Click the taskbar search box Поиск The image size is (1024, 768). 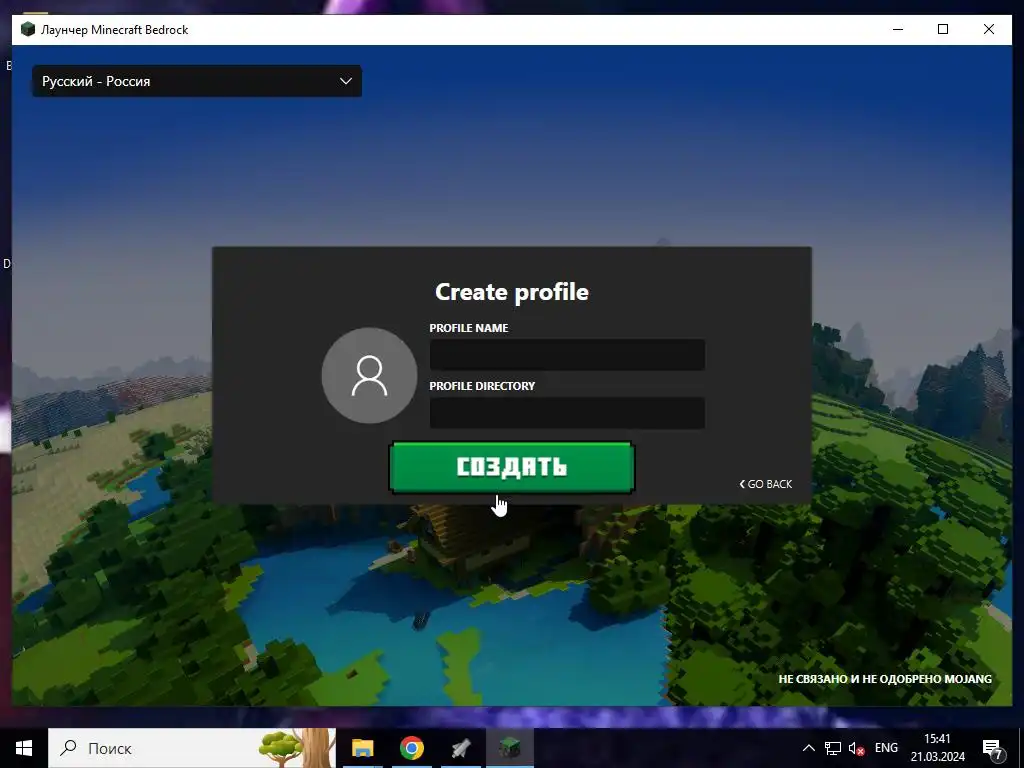(192, 748)
